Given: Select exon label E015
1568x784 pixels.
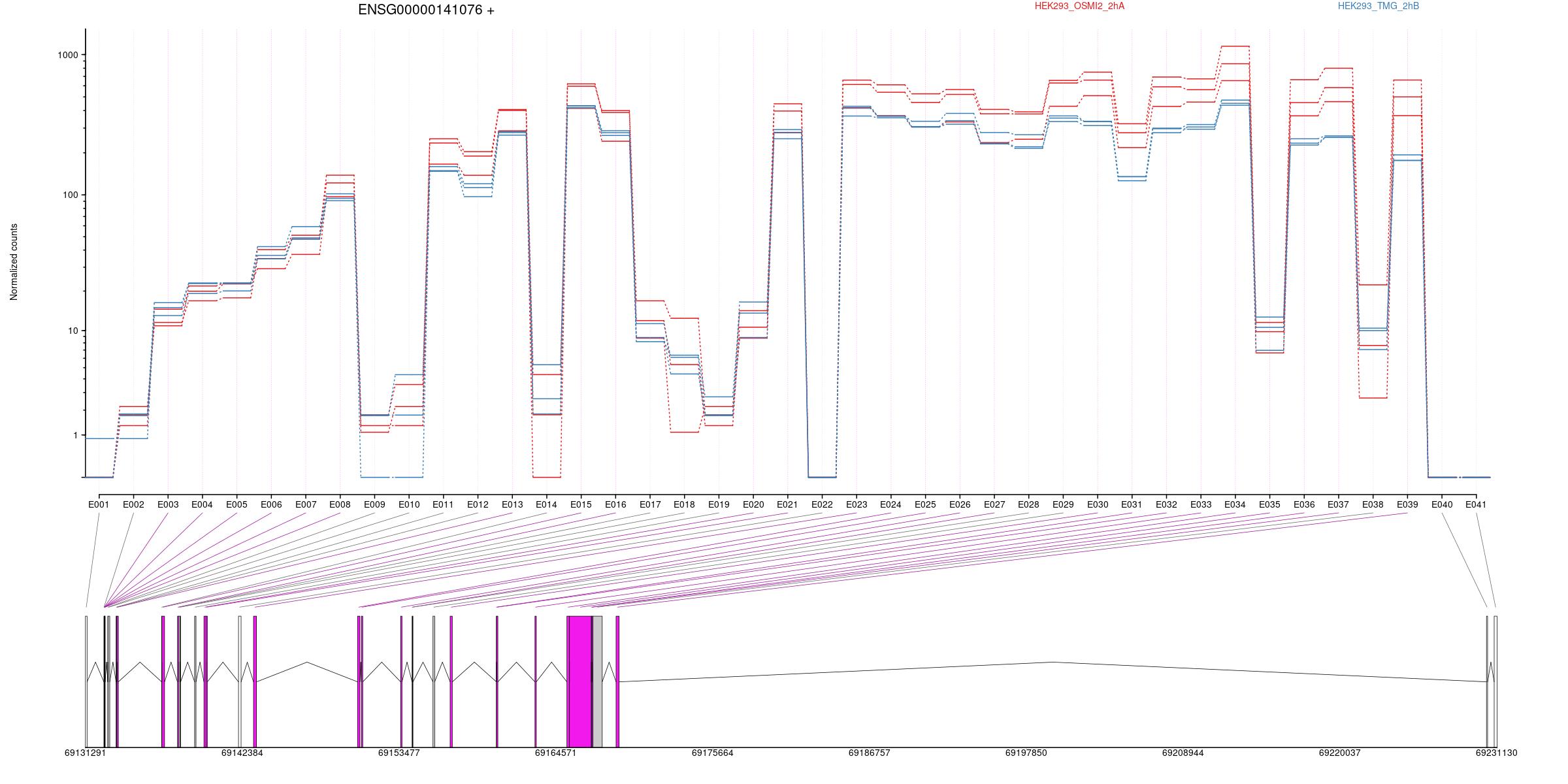Looking at the screenshot, I should point(581,504).
